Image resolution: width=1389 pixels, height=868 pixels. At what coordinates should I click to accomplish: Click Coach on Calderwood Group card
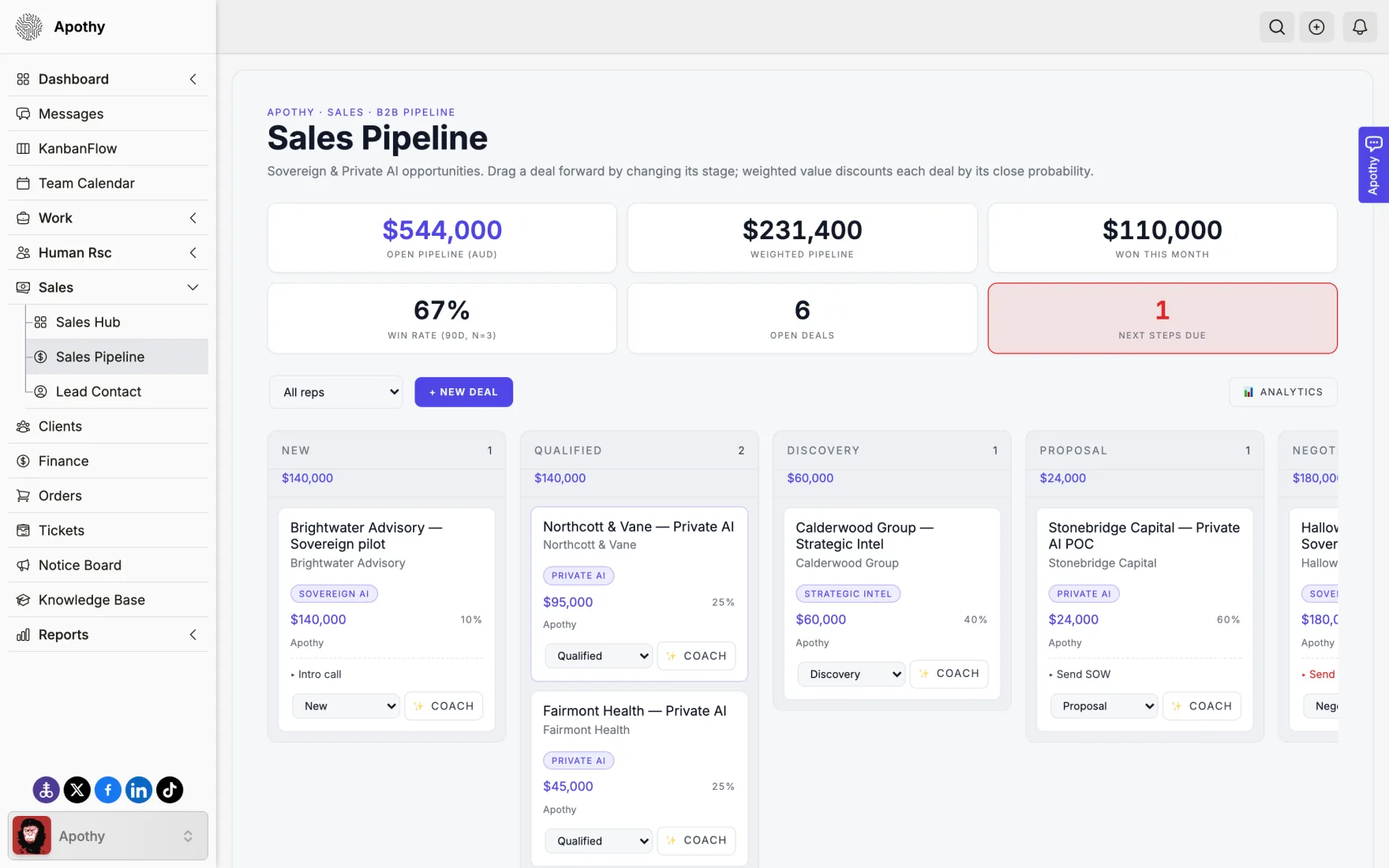pyautogui.click(x=949, y=674)
